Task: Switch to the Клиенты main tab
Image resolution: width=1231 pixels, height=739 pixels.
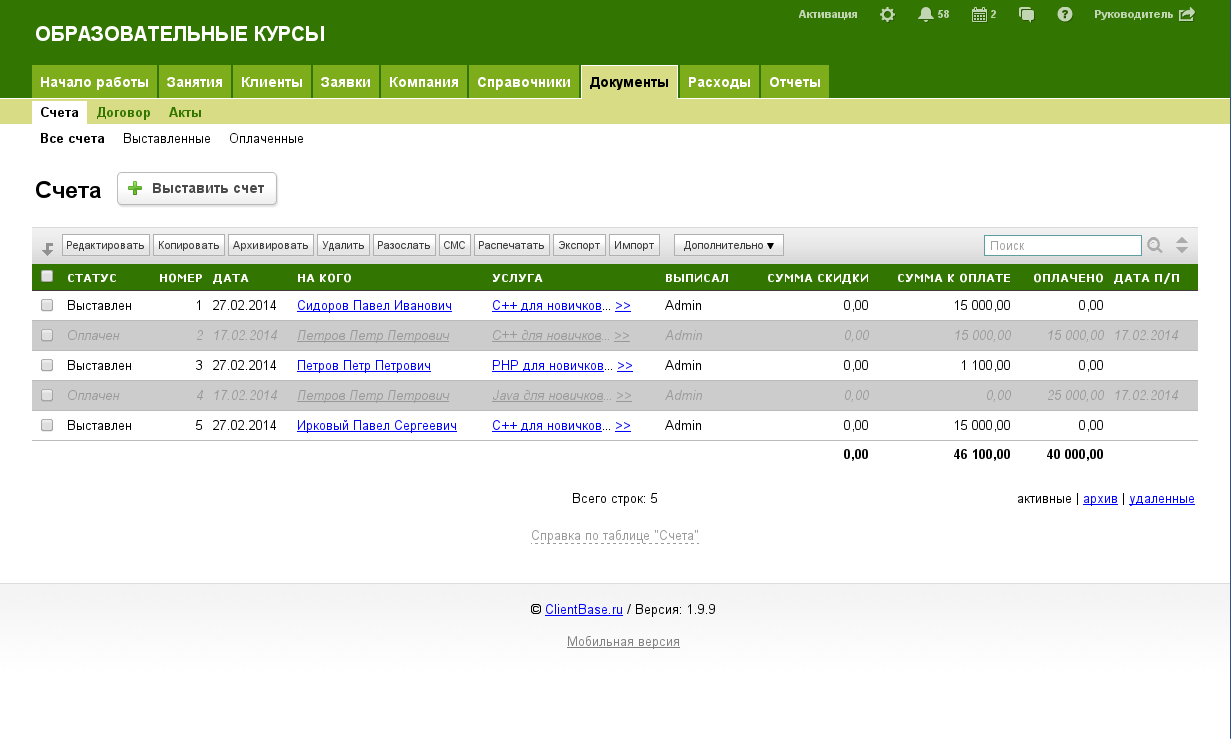Action: coord(272,82)
